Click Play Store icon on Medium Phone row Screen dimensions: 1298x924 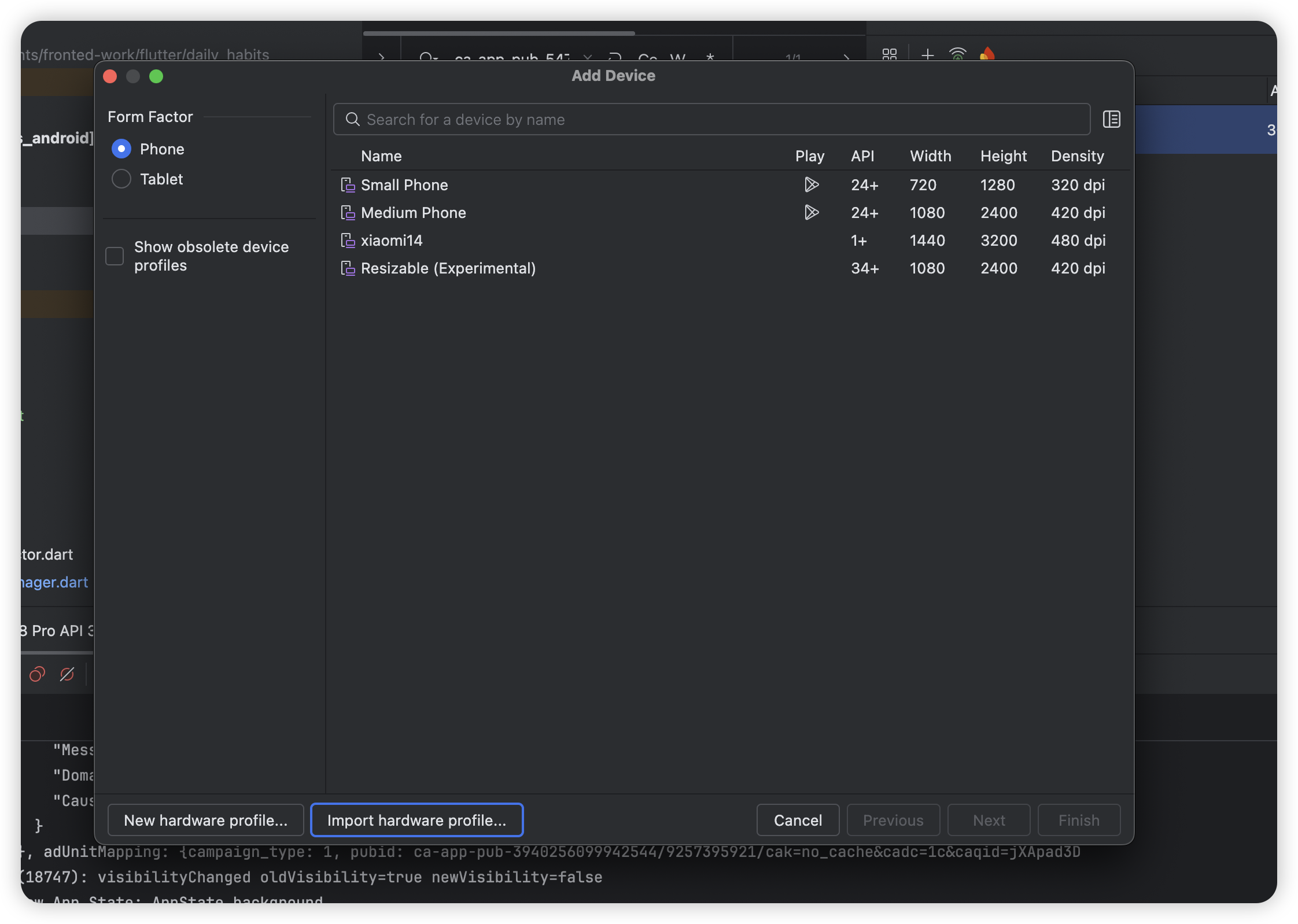point(811,213)
